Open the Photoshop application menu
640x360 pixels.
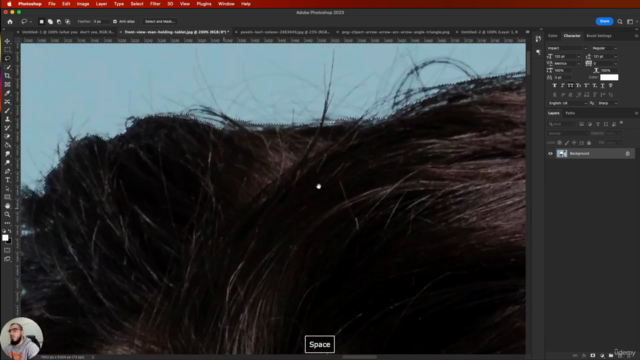(30, 4)
